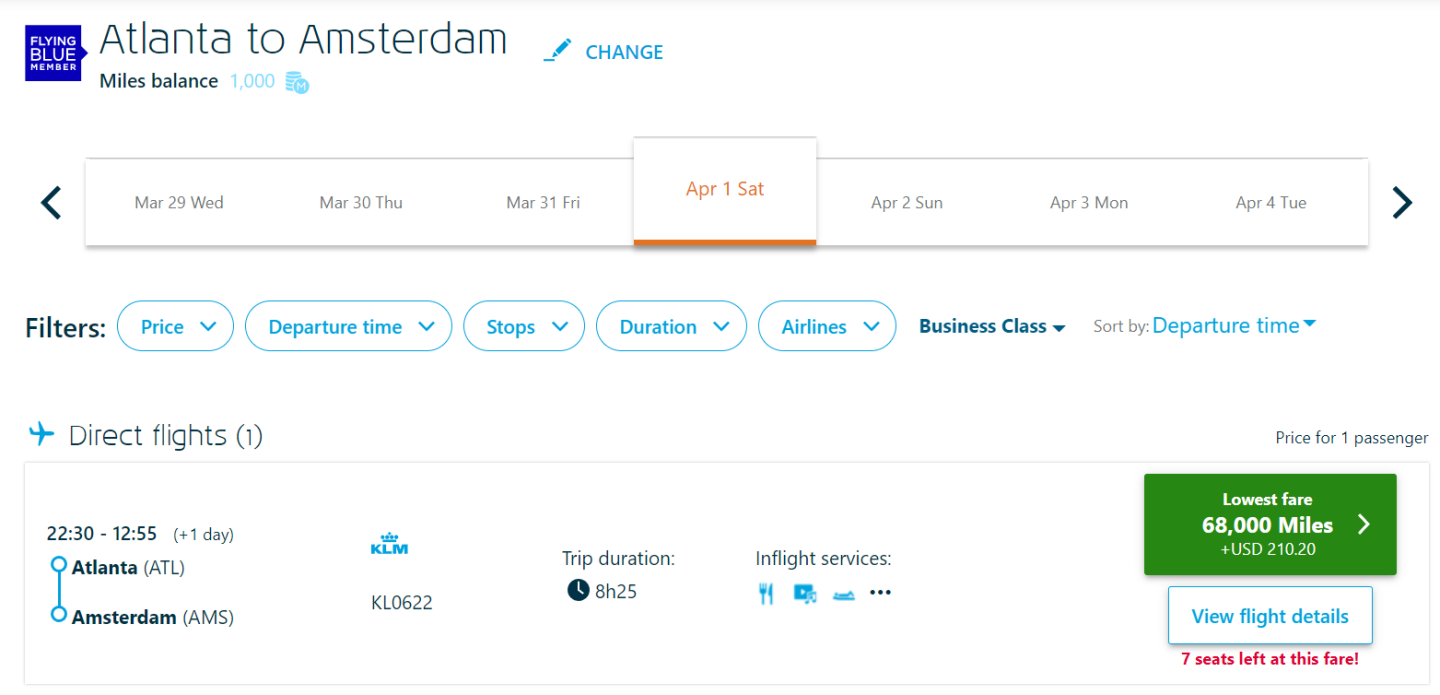This screenshot has height=695, width=1440.
Task: Expand the Airlines filter dropdown
Action: (826, 327)
